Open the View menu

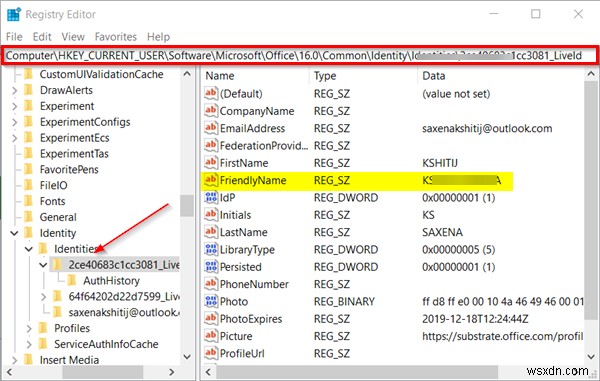tap(73, 37)
